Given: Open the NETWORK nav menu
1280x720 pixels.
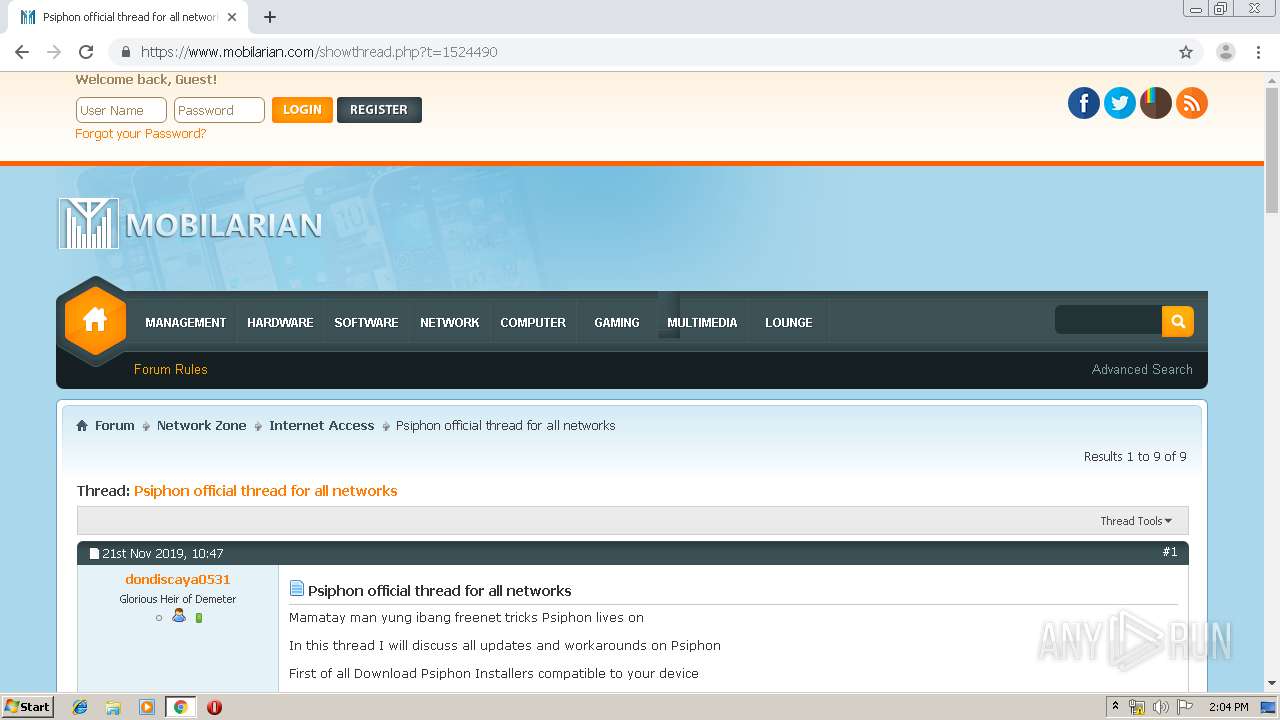Looking at the screenshot, I should tap(449, 322).
